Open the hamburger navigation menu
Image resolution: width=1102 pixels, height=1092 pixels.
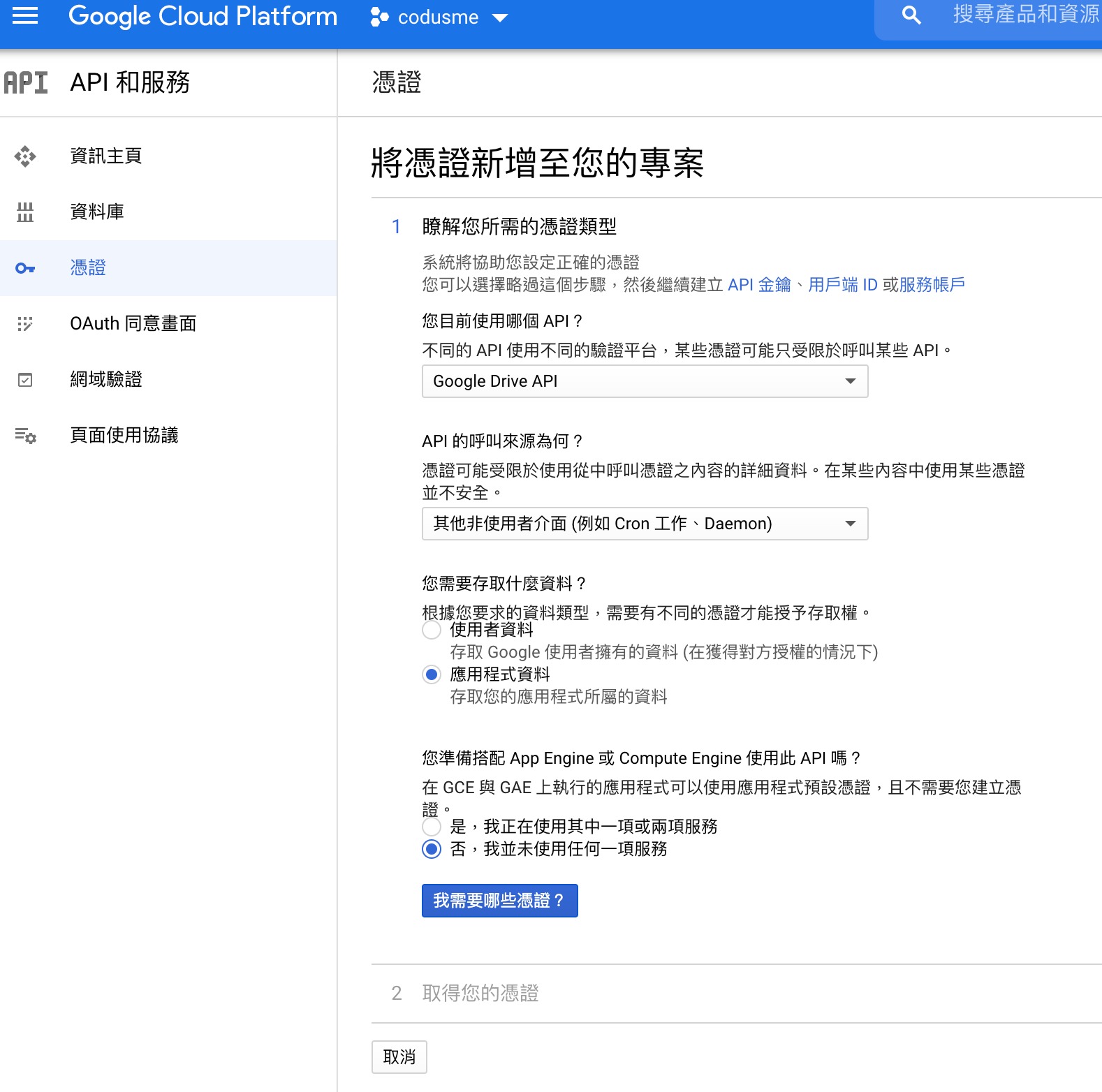(25, 15)
